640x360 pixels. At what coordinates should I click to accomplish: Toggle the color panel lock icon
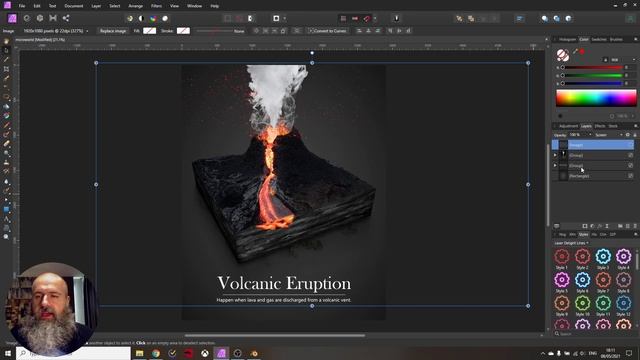tap(605, 60)
